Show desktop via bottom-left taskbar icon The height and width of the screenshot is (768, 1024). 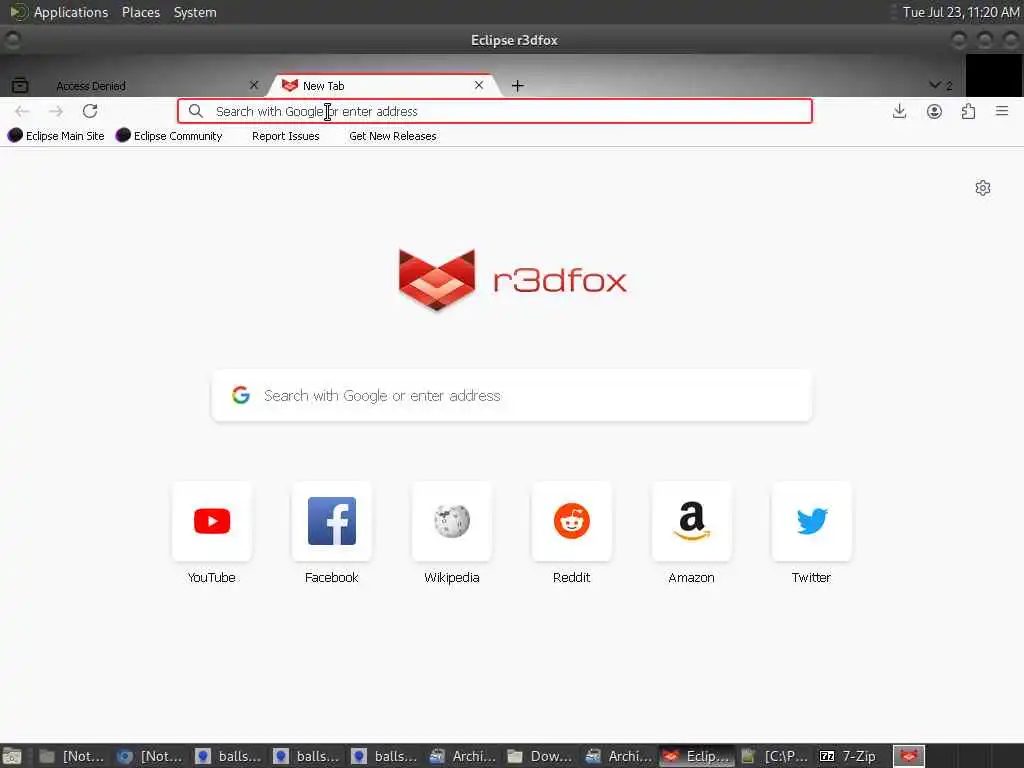coord(12,756)
